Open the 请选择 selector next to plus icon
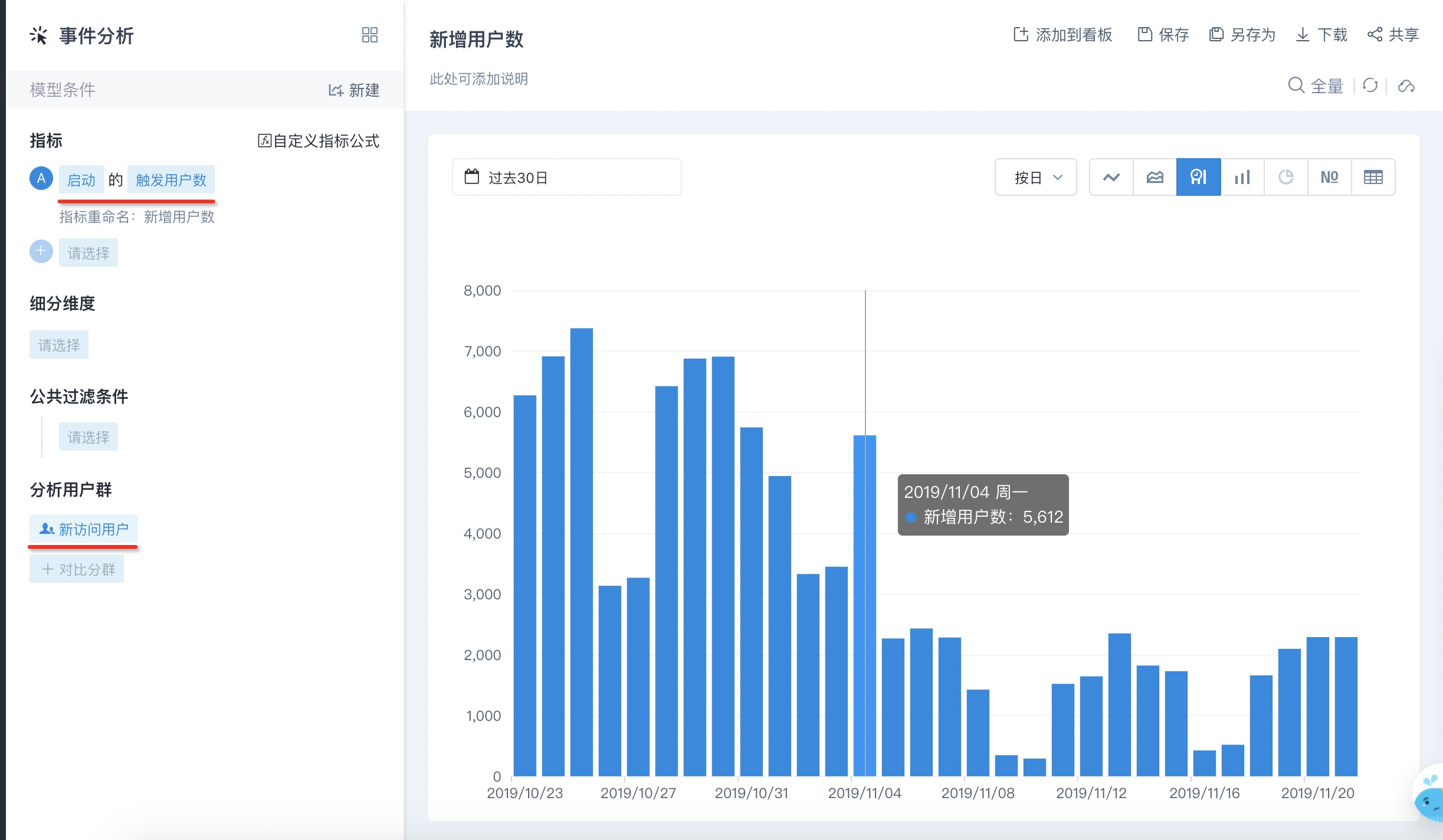 pyautogui.click(x=88, y=253)
